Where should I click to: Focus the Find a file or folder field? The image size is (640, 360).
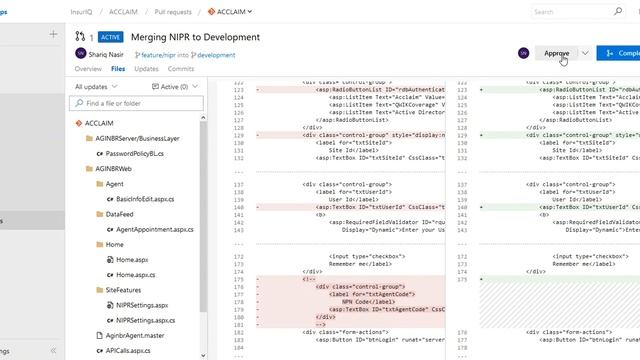click(136, 103)
